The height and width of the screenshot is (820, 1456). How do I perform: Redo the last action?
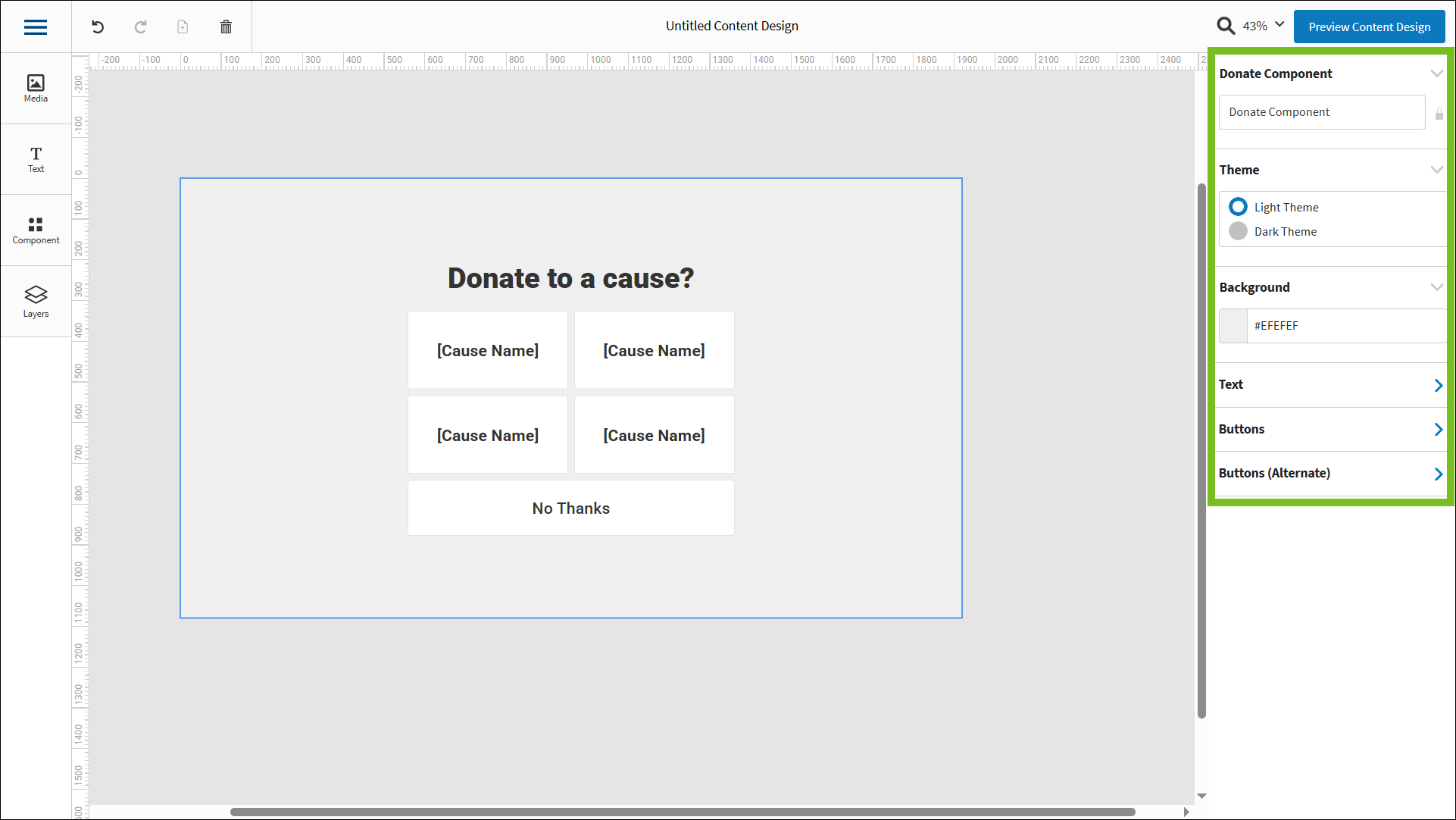pyautogui.click(x=140, y=27)
